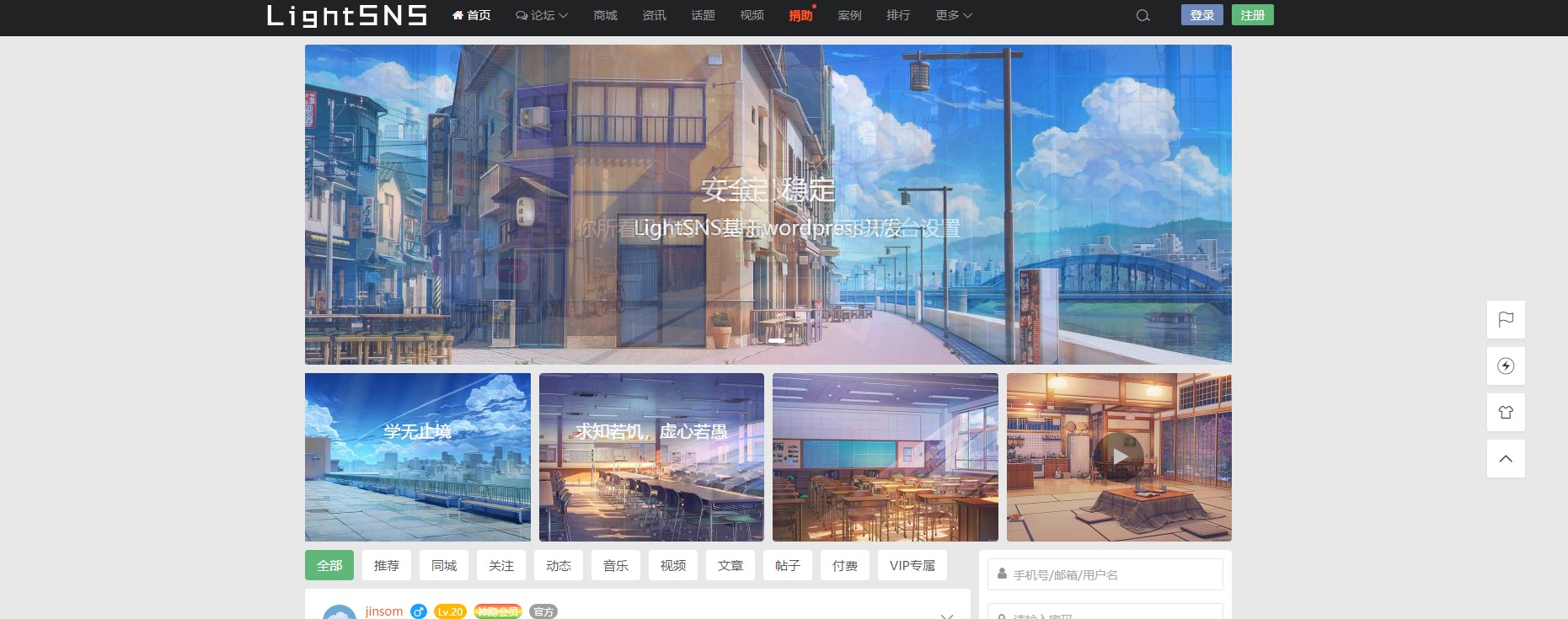Open 排行 in the navigation bar
Screen dimensions: 1568x619
[x=898, y=15]
